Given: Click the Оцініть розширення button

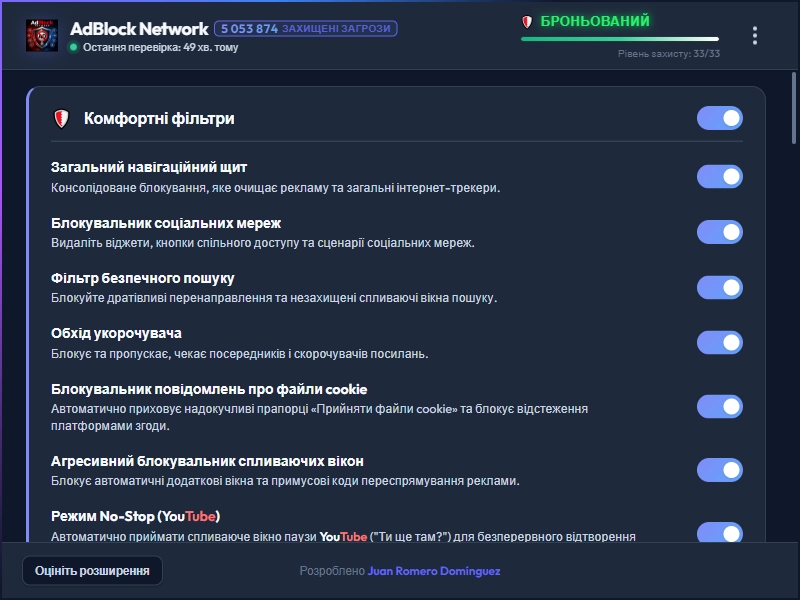Looking at the screenshot, I should coord(92,570).
